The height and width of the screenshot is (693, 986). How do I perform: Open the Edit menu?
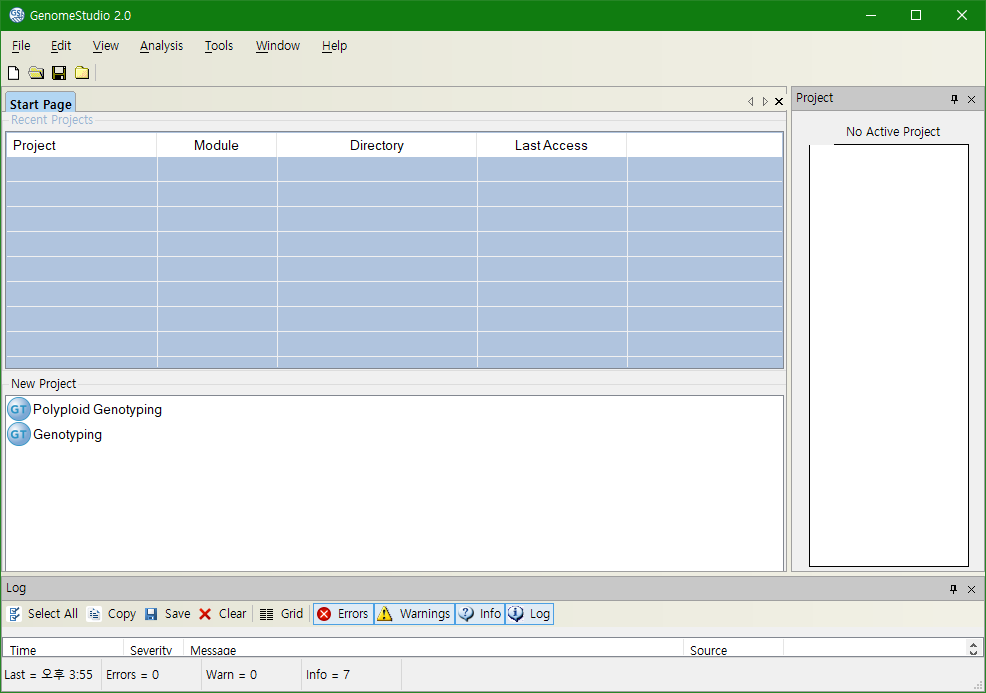pyautogui.click(x=61, y=46)
